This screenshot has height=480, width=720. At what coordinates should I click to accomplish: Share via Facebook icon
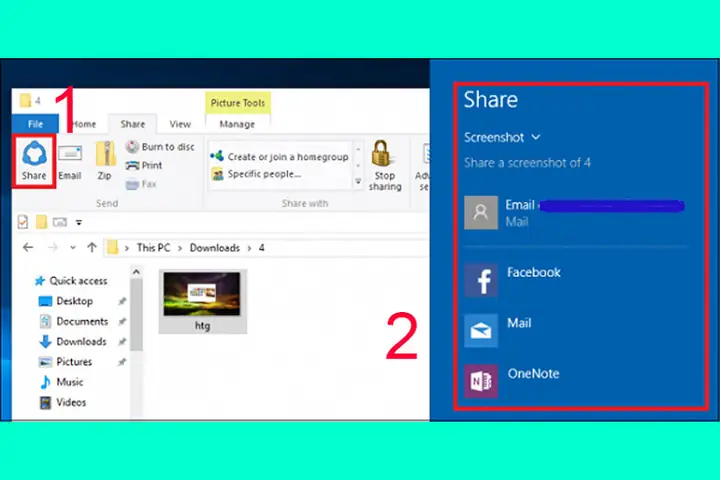[481, 280]
